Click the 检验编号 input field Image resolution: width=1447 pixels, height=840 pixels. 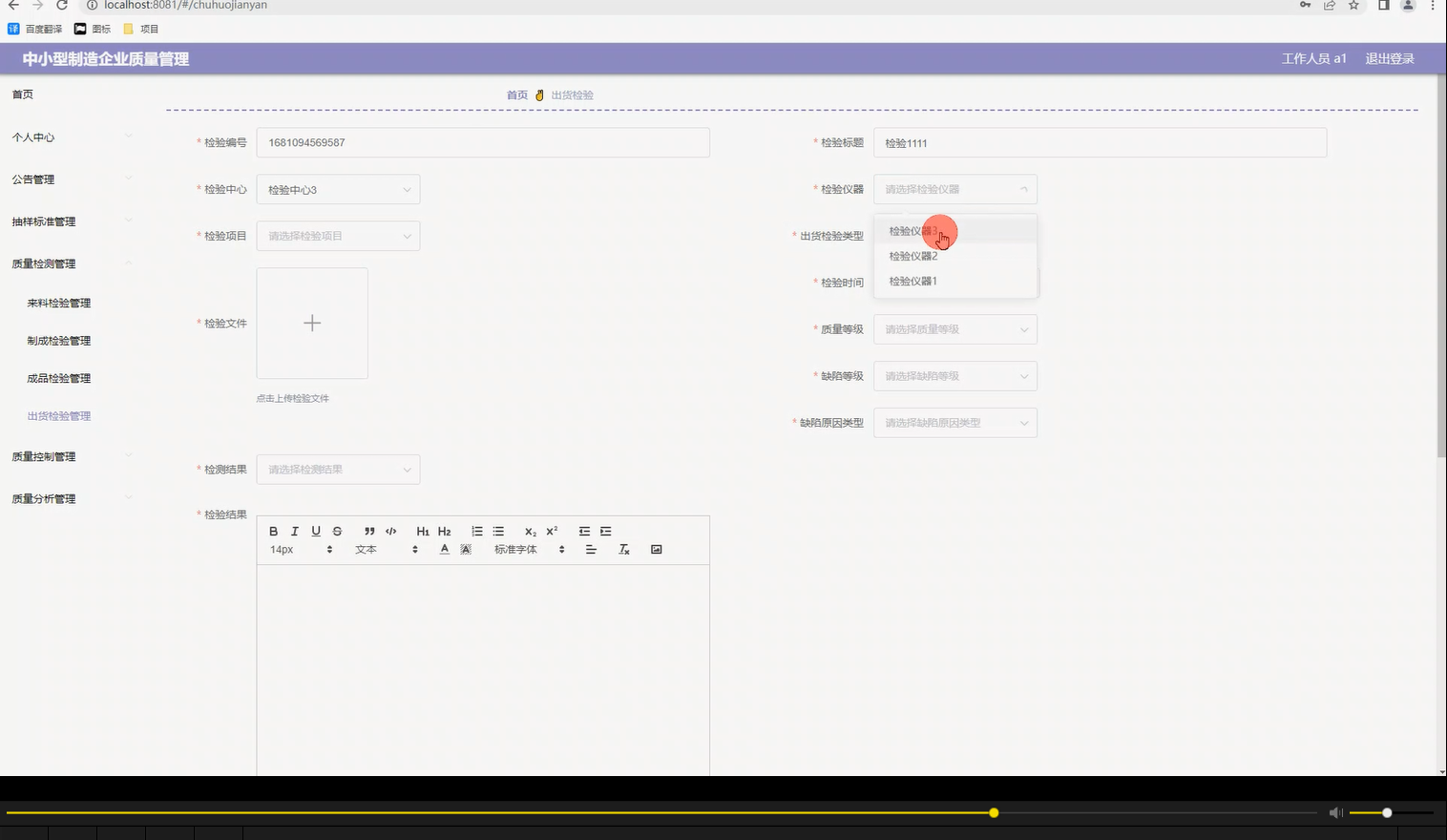[483, 142]
